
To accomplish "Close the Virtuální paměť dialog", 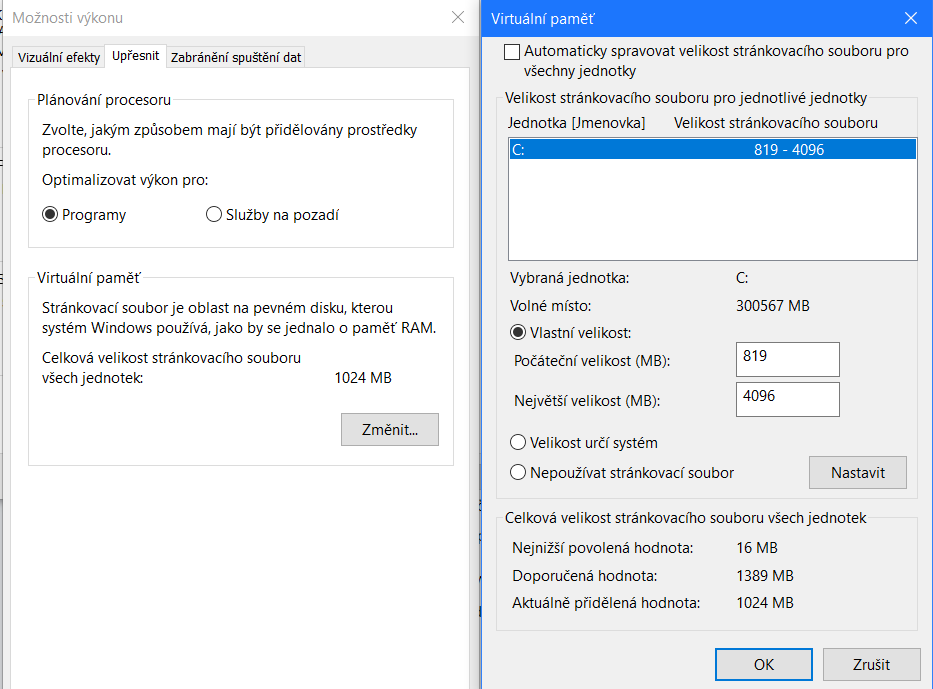I will 910,18.
